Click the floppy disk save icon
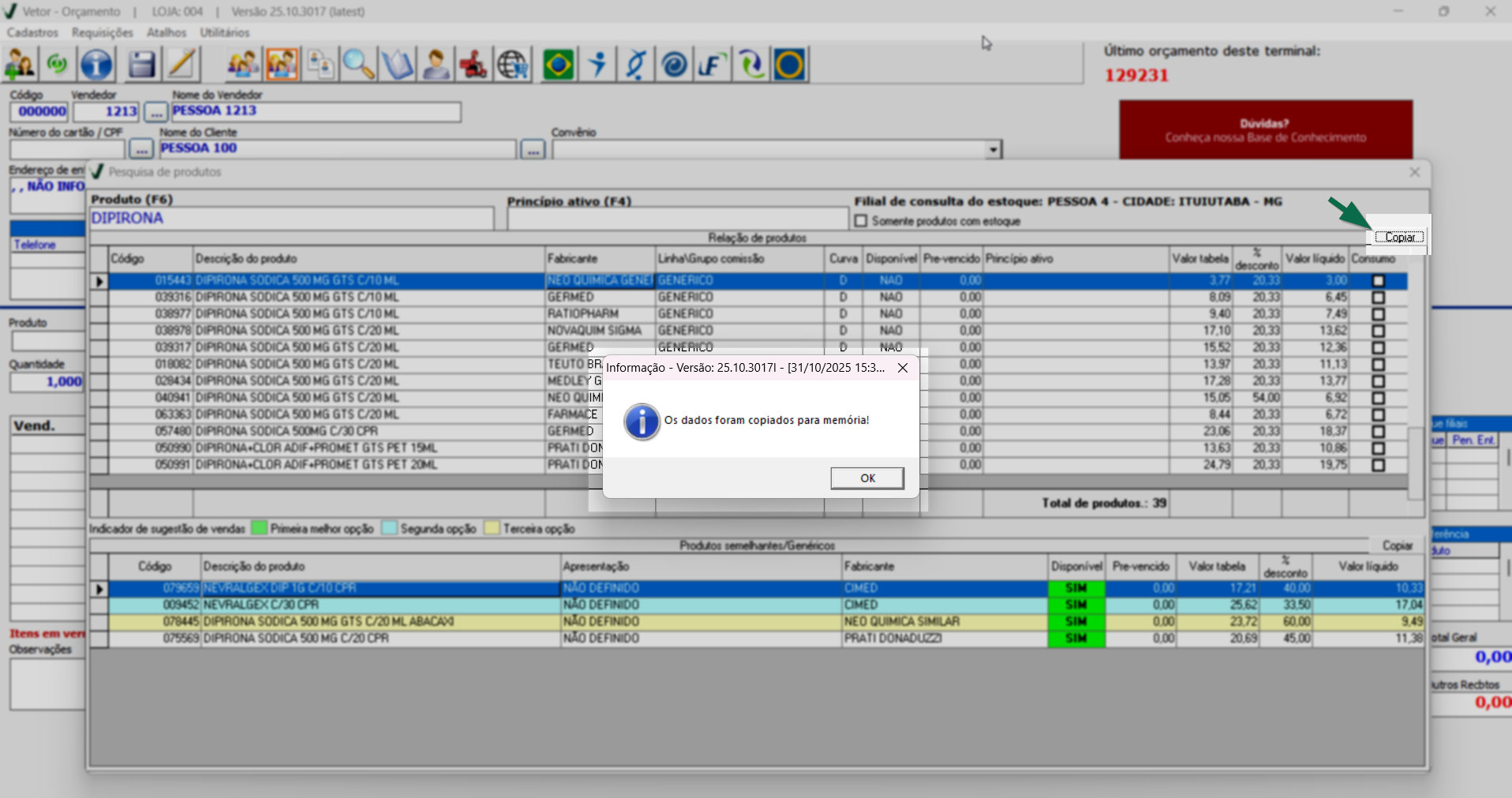This screenshot has height=798, width=1512. [x=141, y=65]
